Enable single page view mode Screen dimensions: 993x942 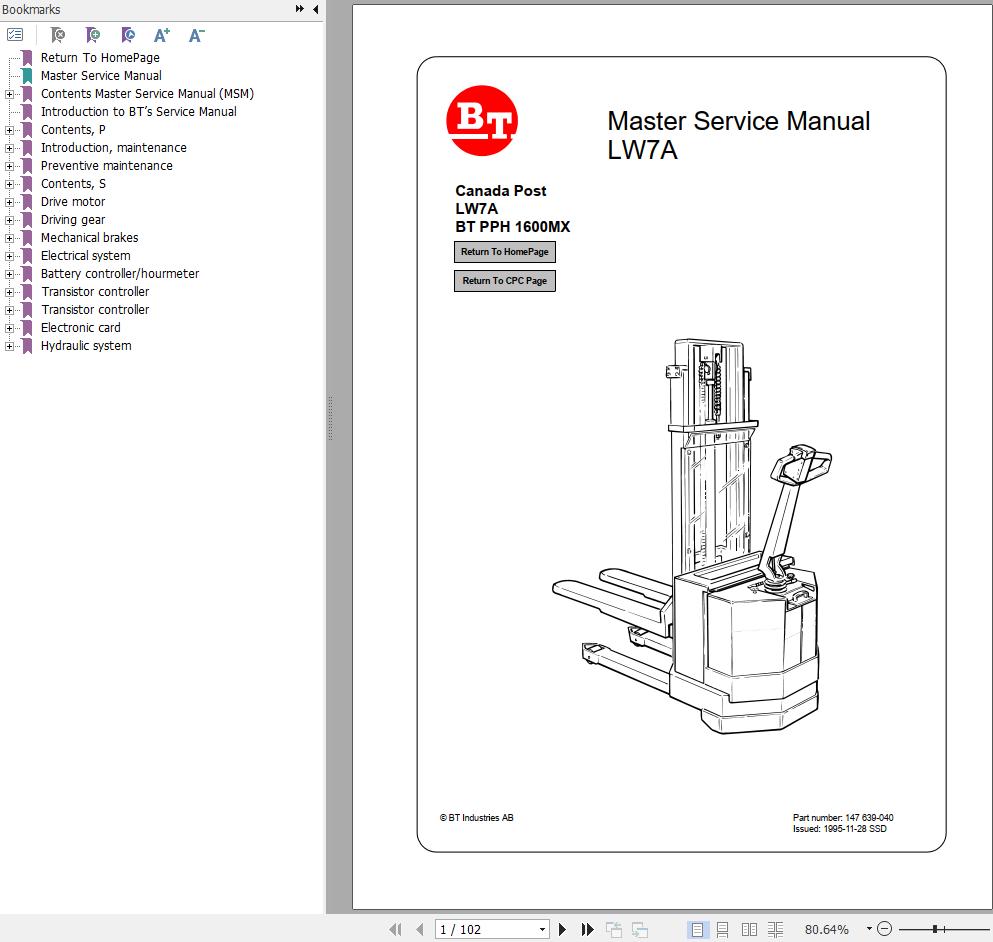tap(697, 929)
